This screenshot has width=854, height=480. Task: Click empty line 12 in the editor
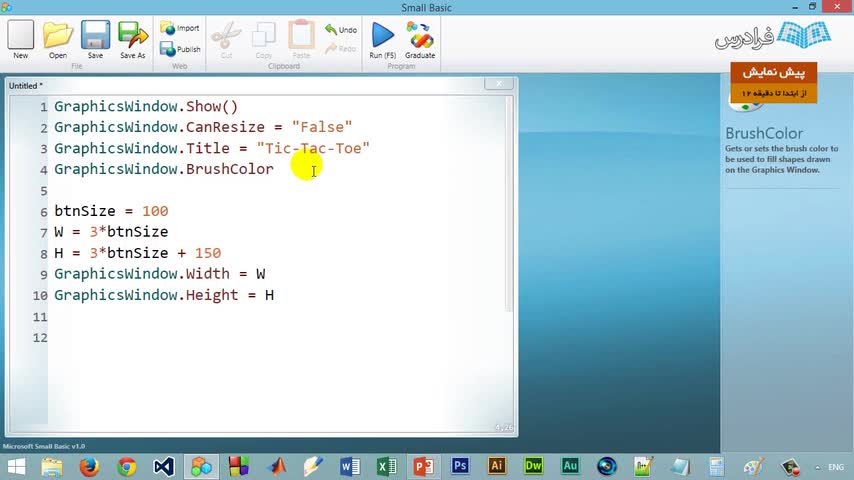coord(278,338)
